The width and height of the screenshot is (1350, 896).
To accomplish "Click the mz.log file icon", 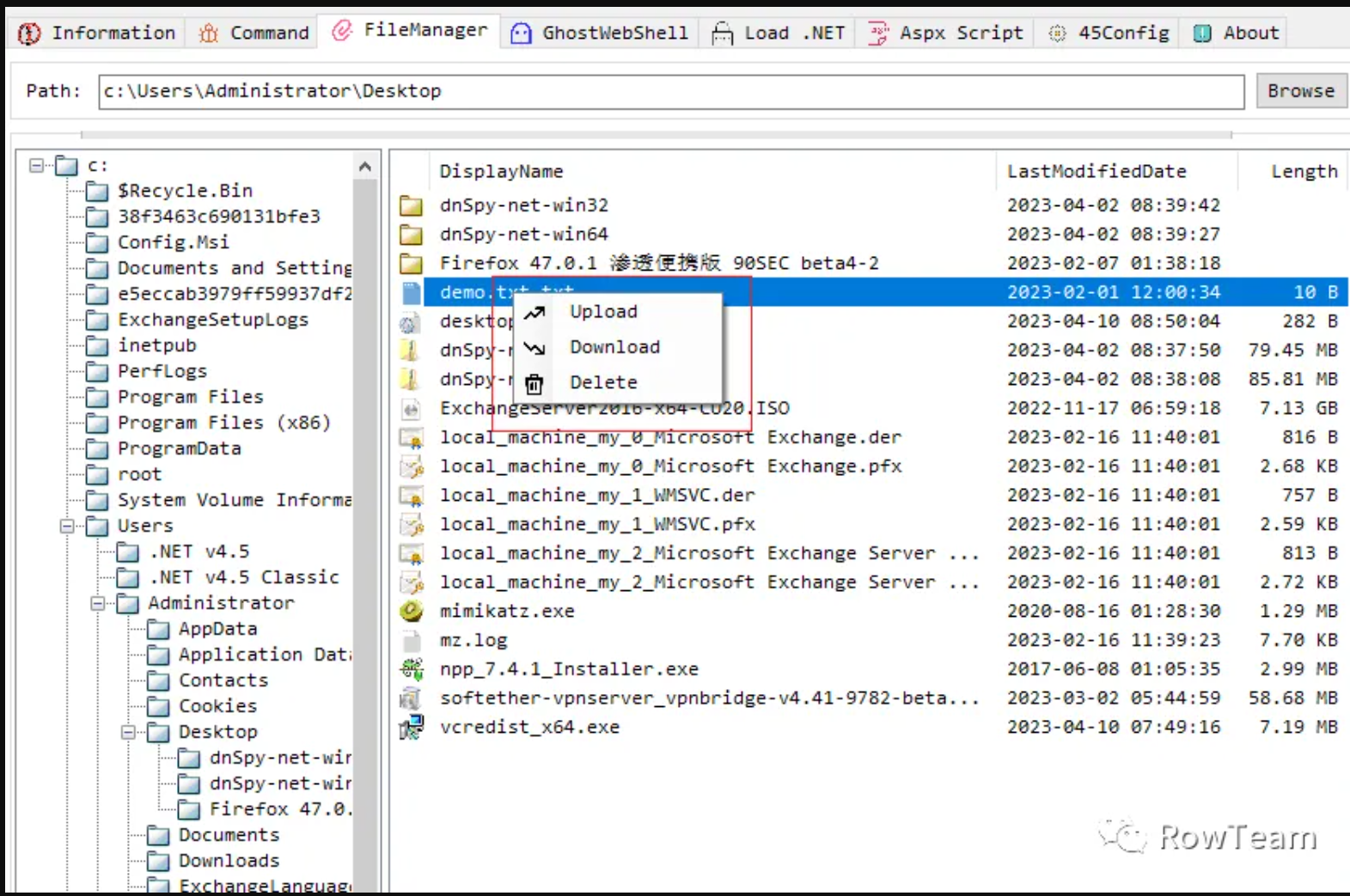I will click(x=412, y=641).
